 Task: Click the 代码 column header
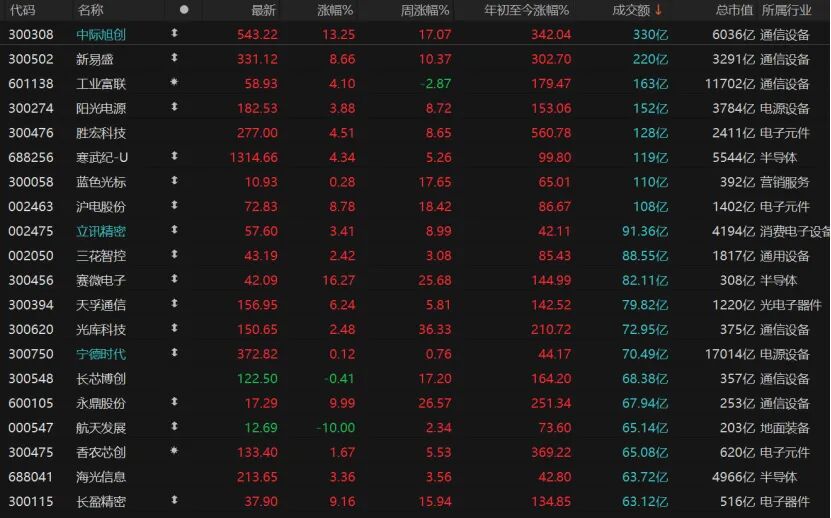tap(21, 10)
